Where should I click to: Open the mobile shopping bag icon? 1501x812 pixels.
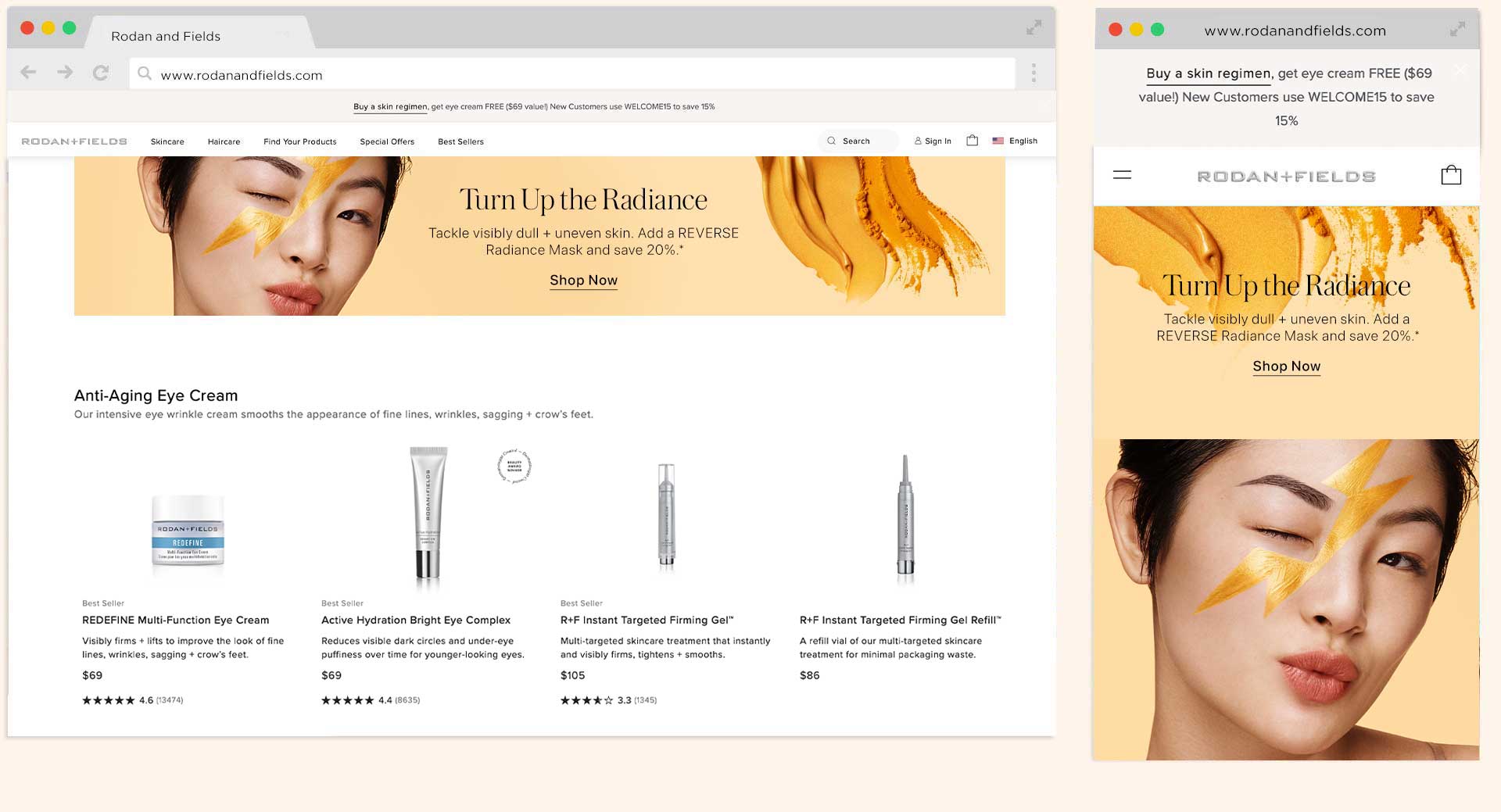pyautogui.click(x=1450, y=175)
